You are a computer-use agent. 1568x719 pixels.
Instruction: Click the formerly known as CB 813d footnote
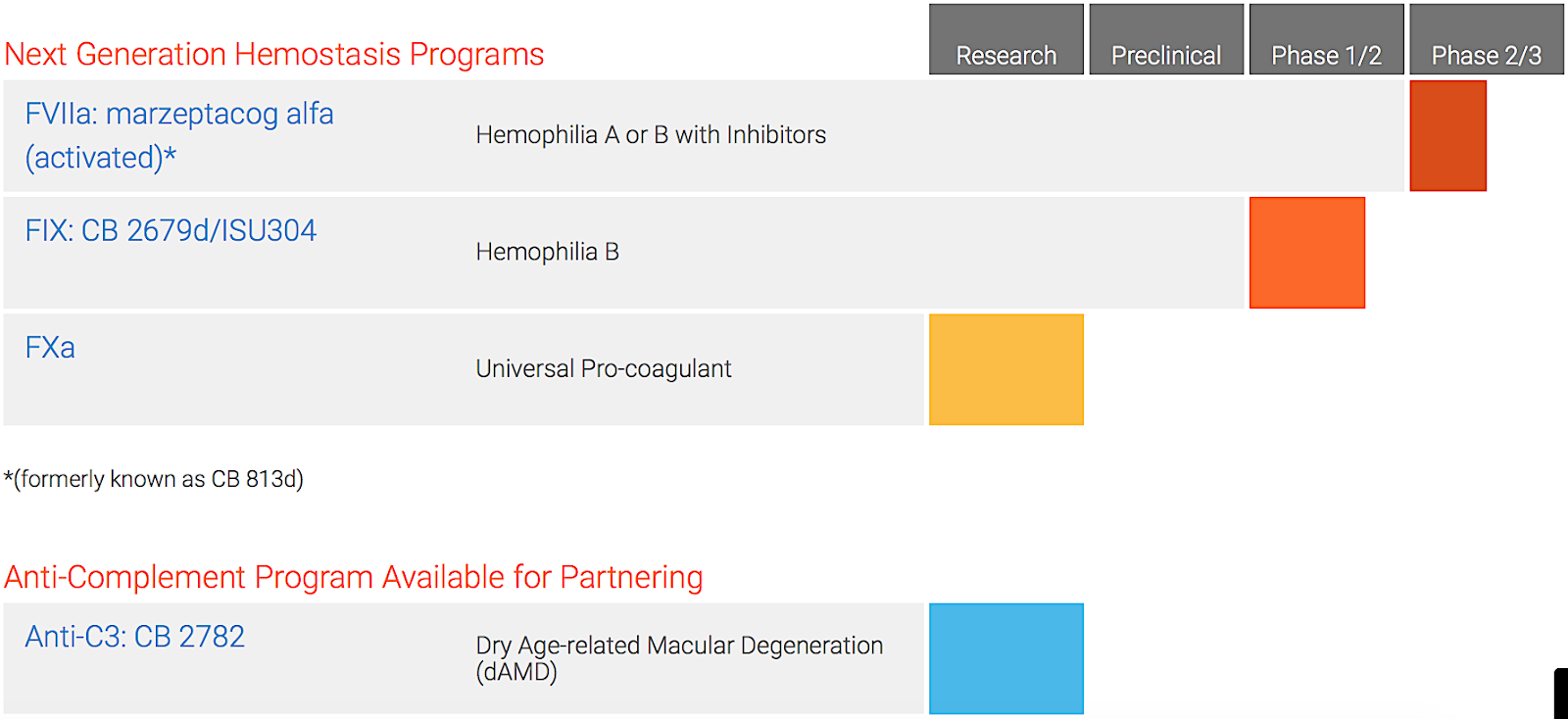tap(154, 479)
